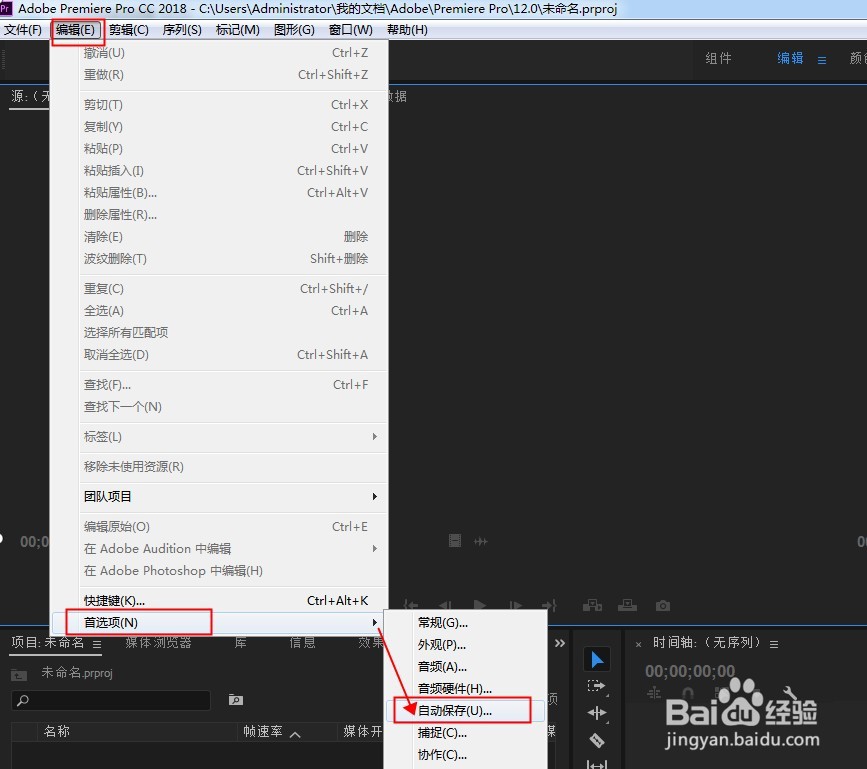This screenshot has height=769, width=867.
Task: Click the Export Frame camera icon
Action: [662, 605]
